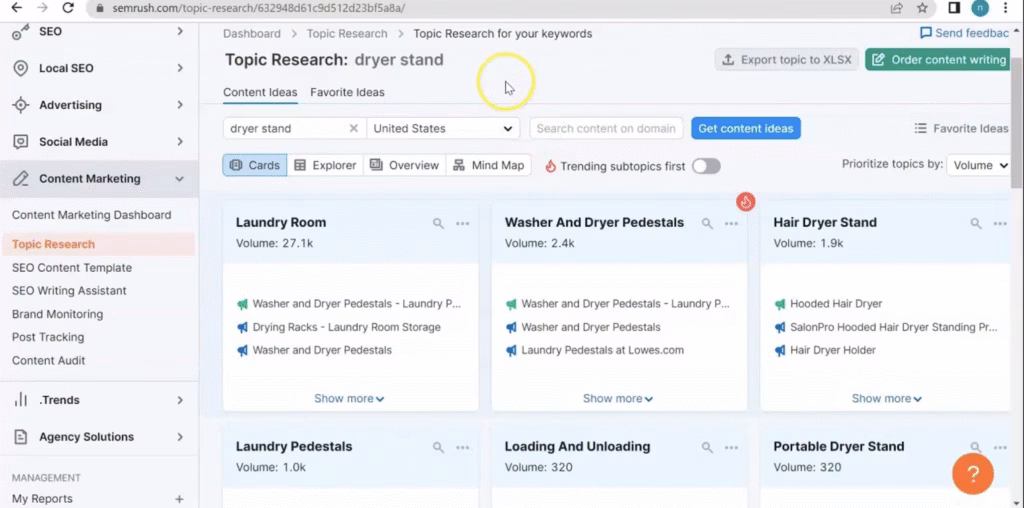Click the orange help question mark button

point(972,473)
